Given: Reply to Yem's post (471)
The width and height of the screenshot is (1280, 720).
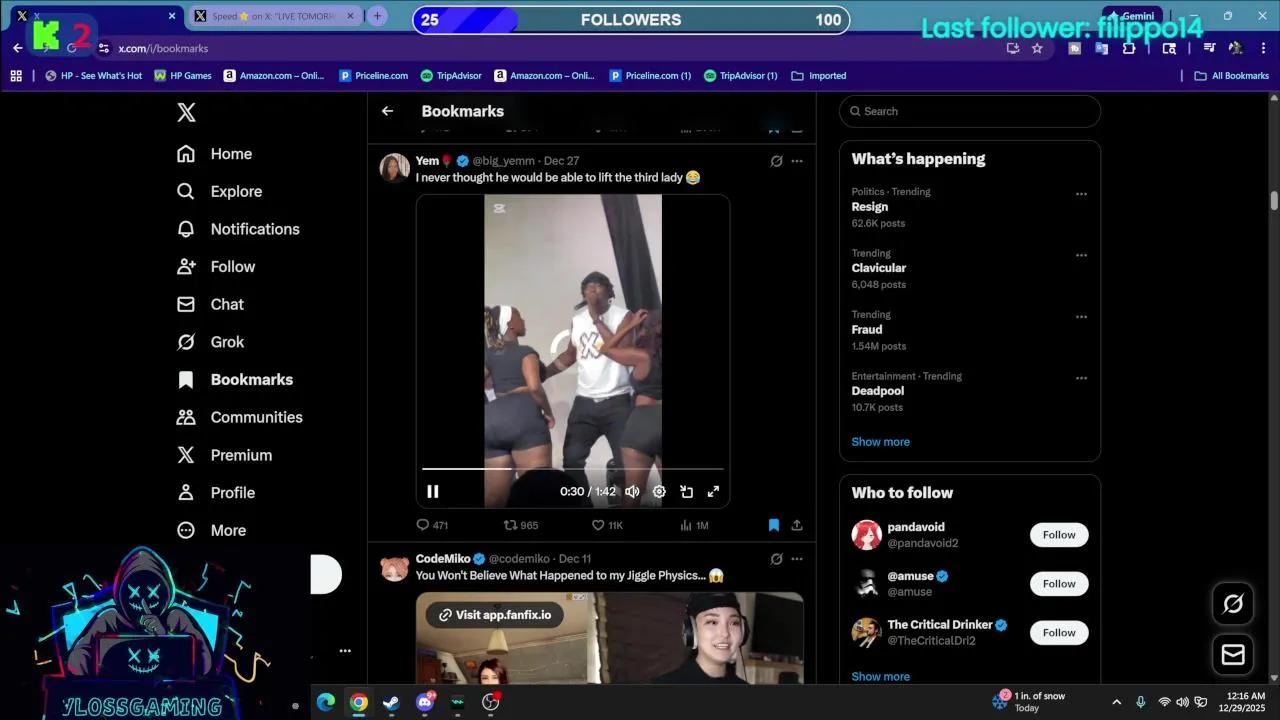Looking at the screenshot, I should pyautogui.click(x=432, y=525).
